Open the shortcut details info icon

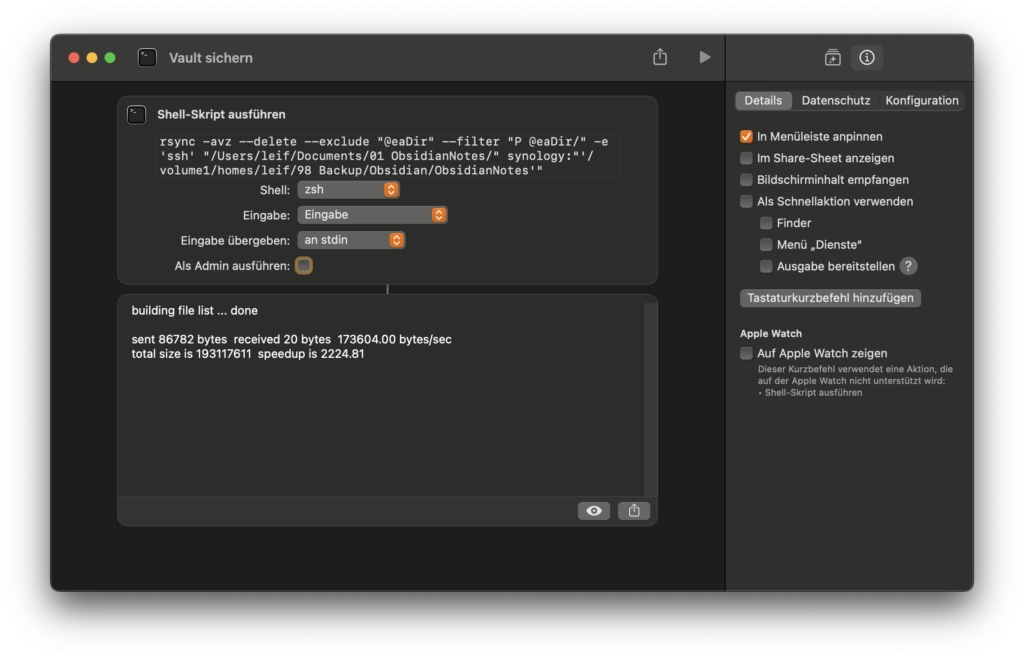click(x=867, y=57)
